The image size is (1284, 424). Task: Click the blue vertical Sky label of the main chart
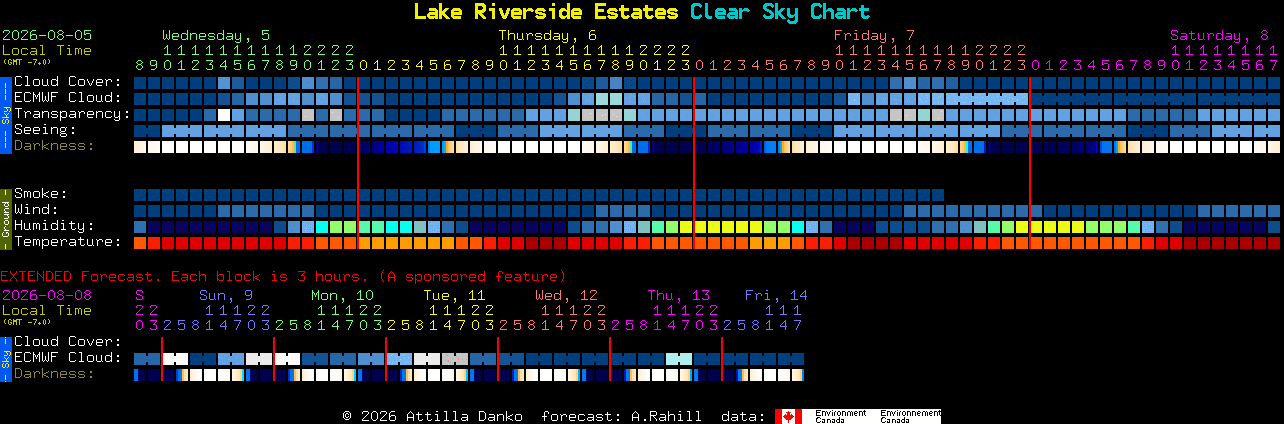[x=5, y=113]
